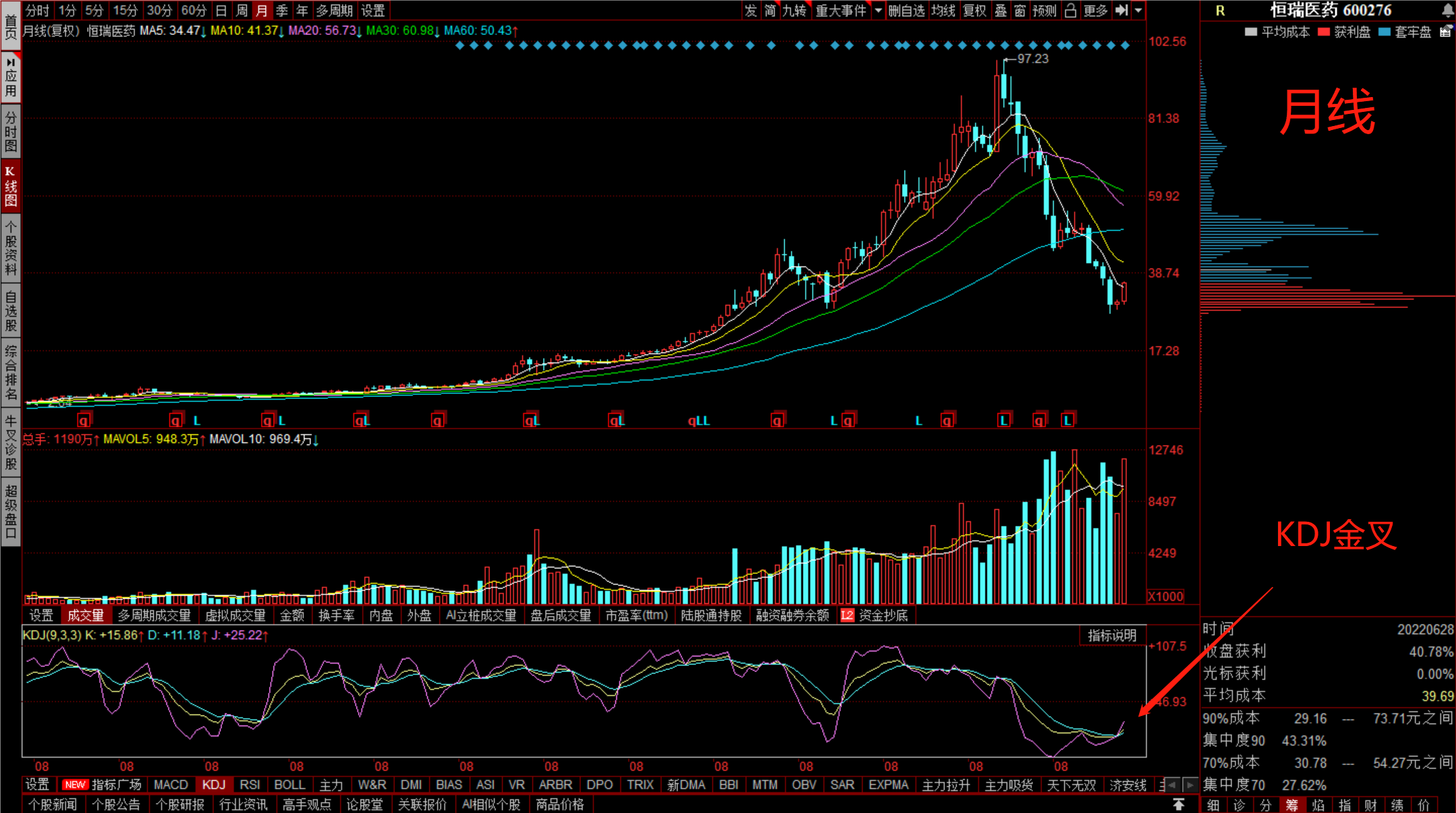Toggle the 平均成本 legend marker

click(1251, 32)
